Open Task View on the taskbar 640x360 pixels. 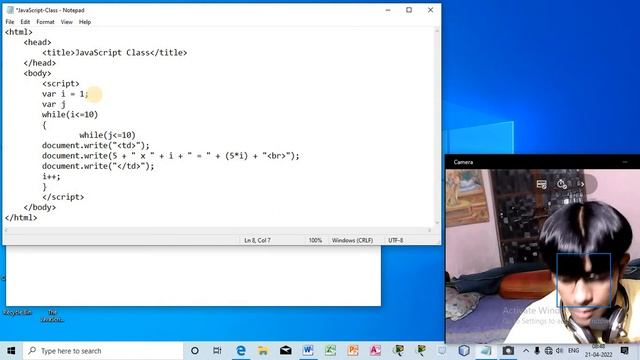(x=217, y=351)
